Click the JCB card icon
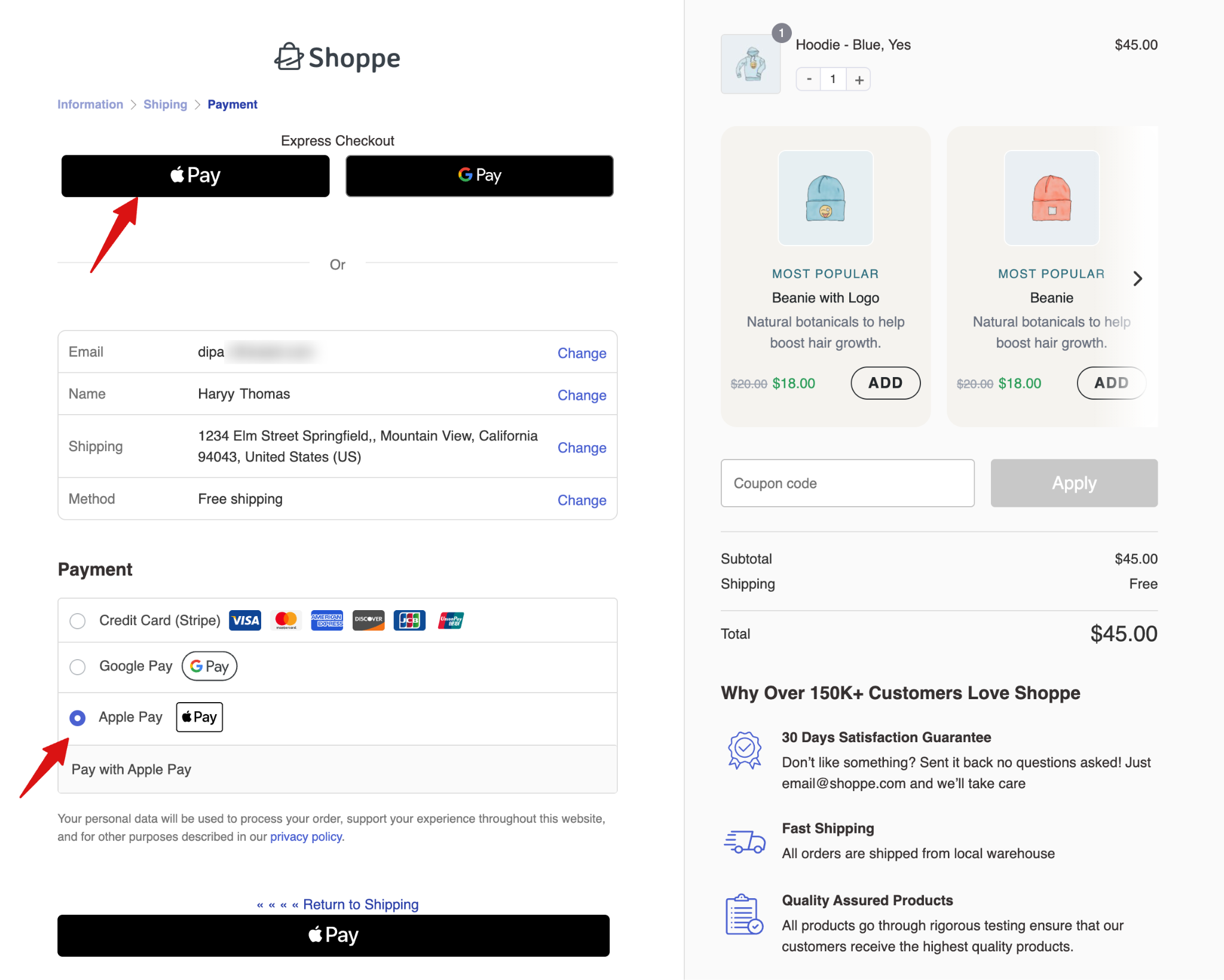The height and width of the screenshot is (980, 1224). click(409, 620)
